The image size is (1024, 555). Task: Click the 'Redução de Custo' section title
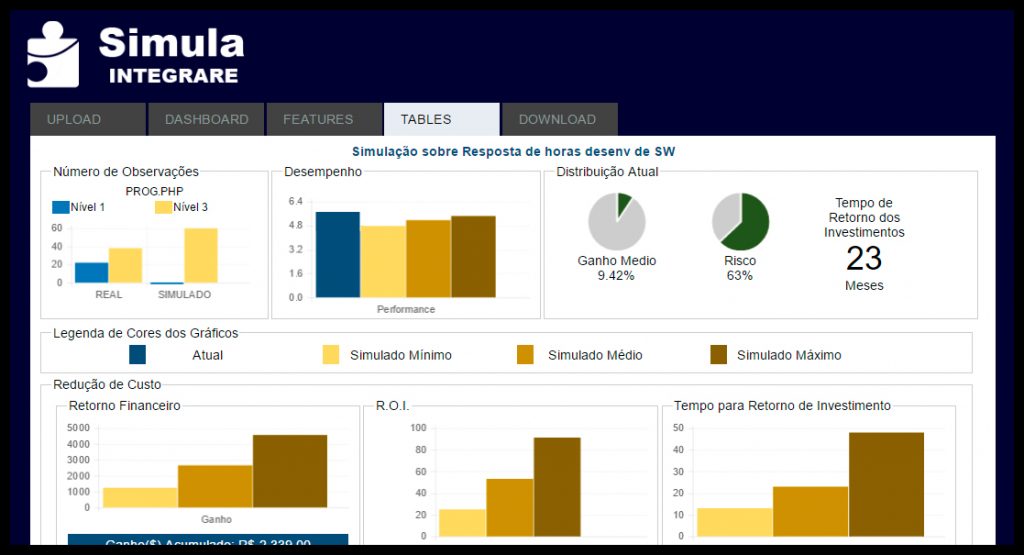107,385
